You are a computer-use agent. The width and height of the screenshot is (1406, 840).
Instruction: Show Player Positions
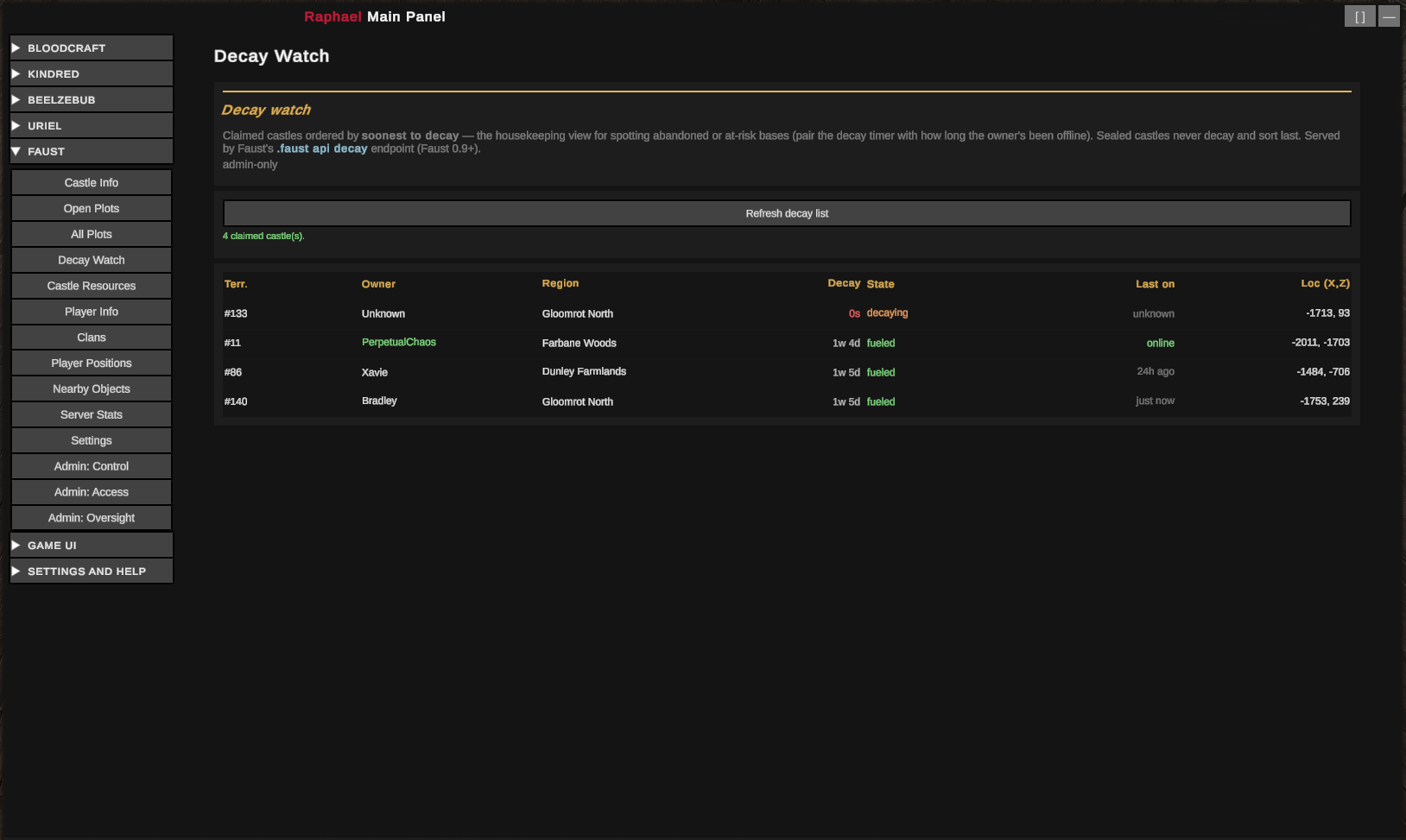click(92, 363)
